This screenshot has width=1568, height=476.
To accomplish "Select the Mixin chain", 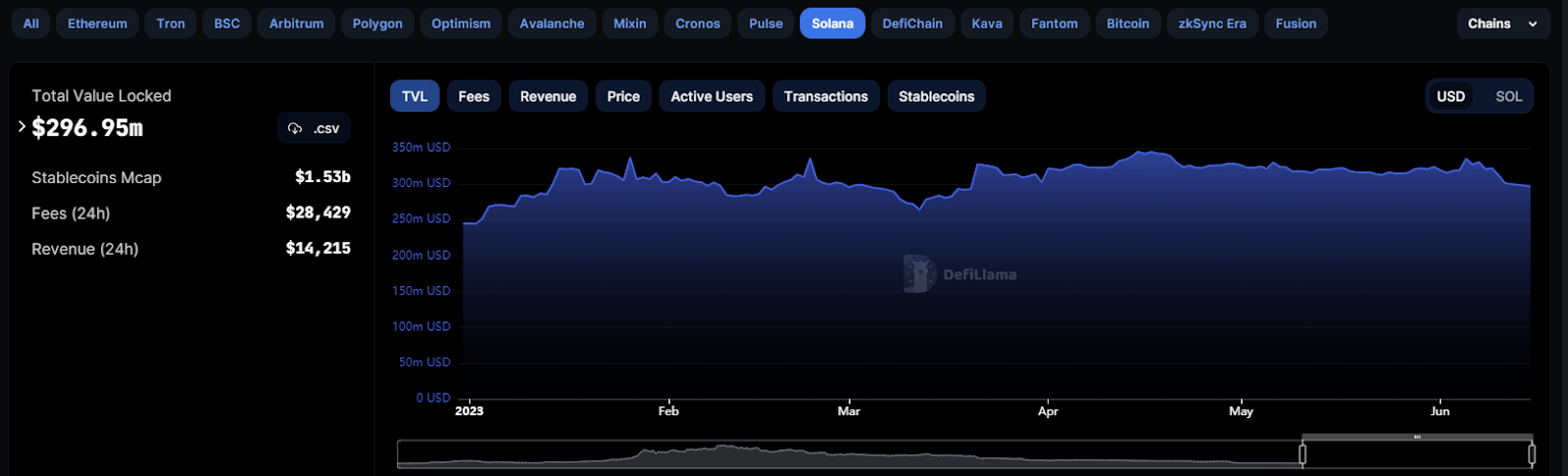I will (629, 24).
